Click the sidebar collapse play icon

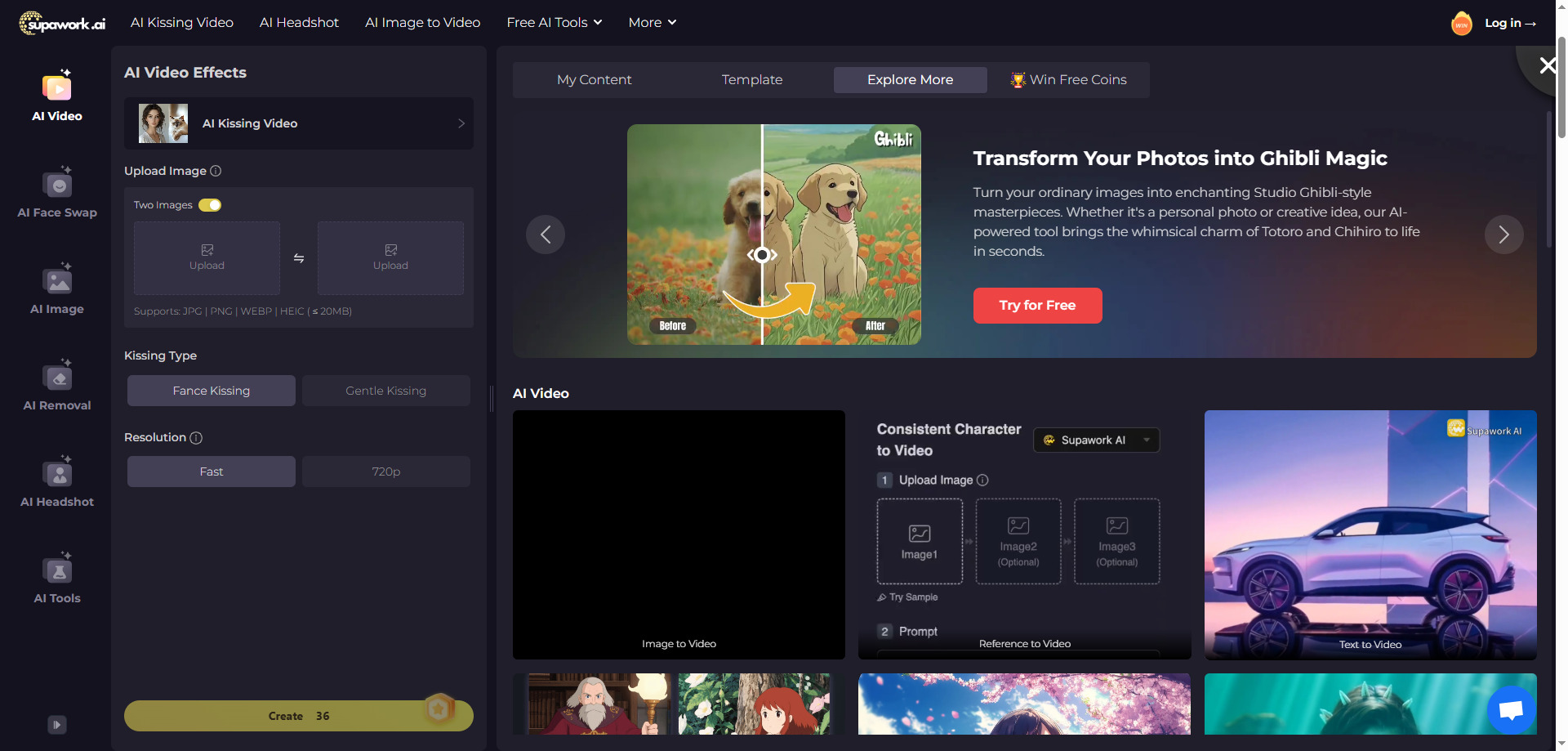tap(56, 725)
